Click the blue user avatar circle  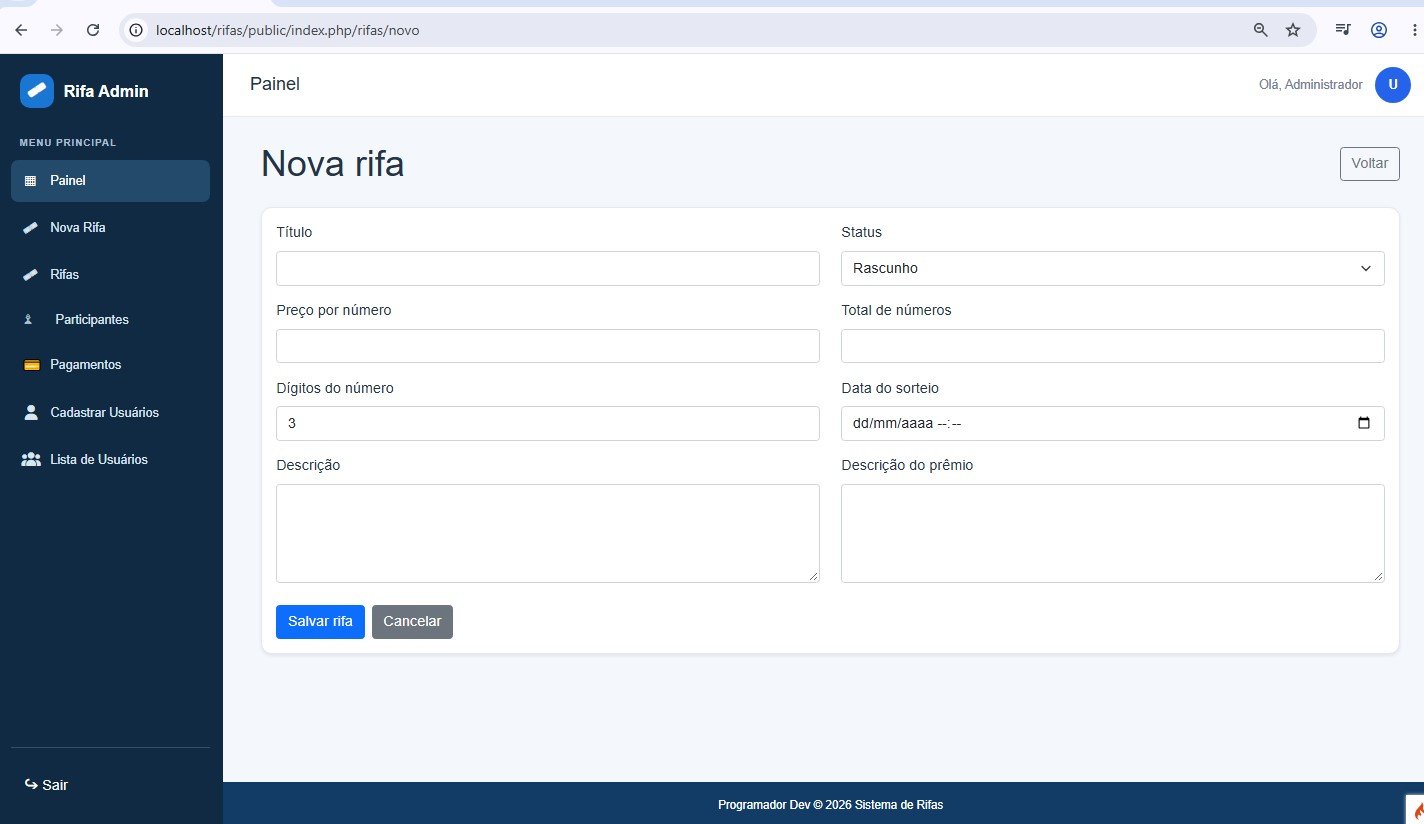point(1392,85)
